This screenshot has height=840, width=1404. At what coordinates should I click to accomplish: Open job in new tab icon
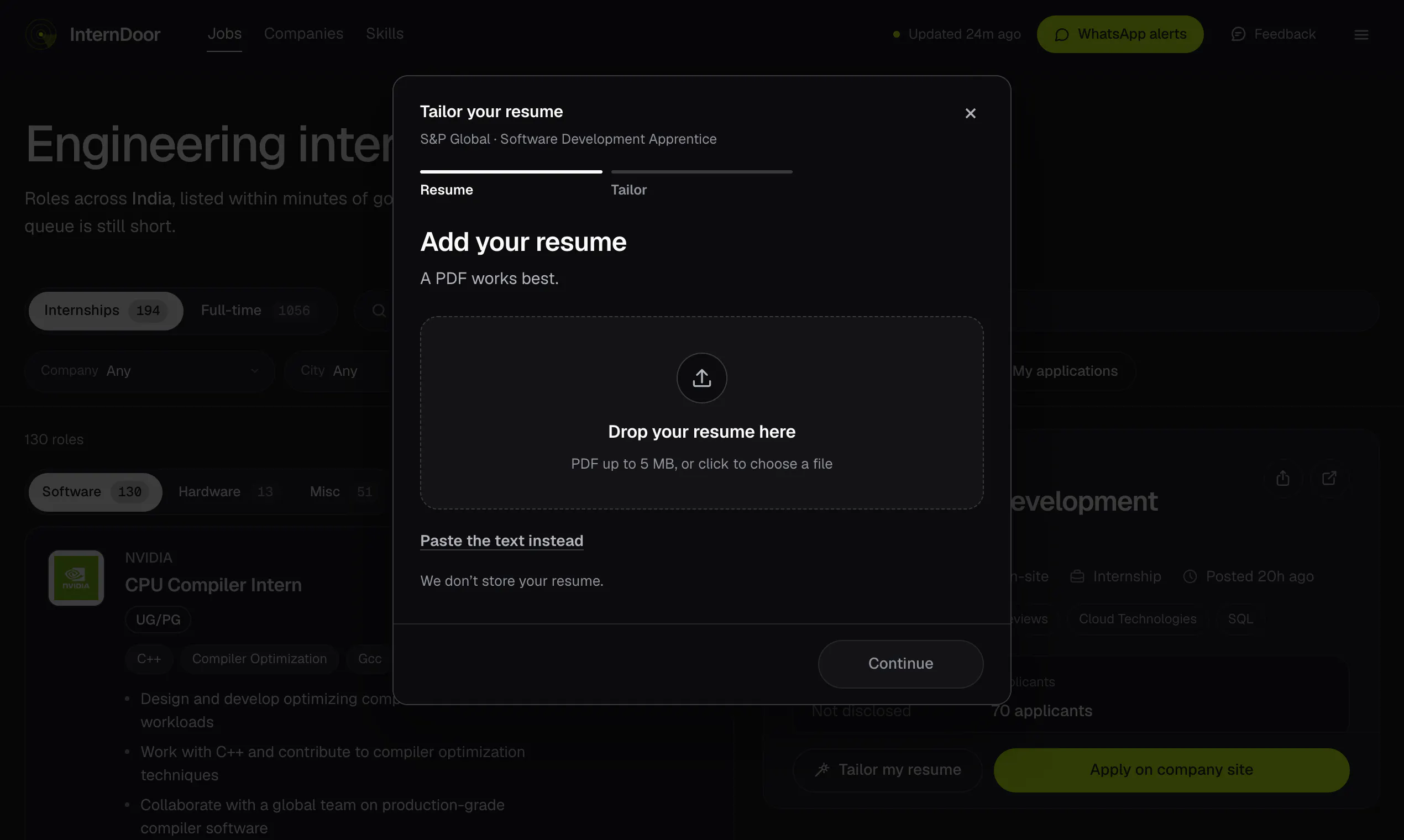click(x=1329, y=478)
